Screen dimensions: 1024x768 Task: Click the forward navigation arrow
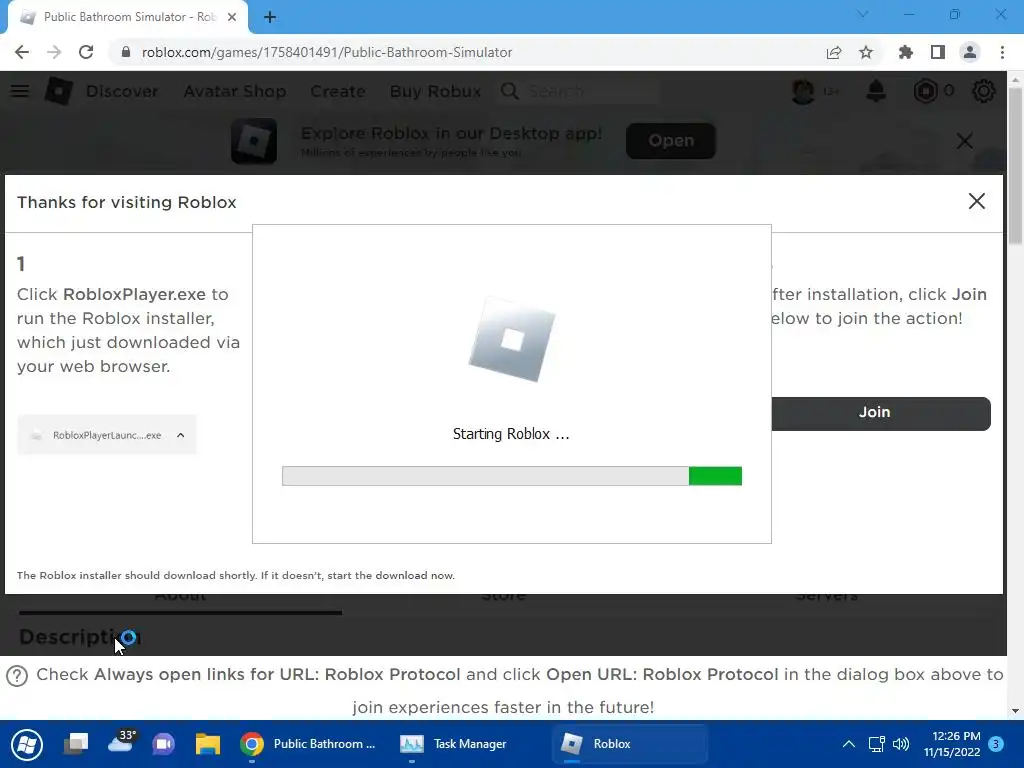[x=54, y=52]
